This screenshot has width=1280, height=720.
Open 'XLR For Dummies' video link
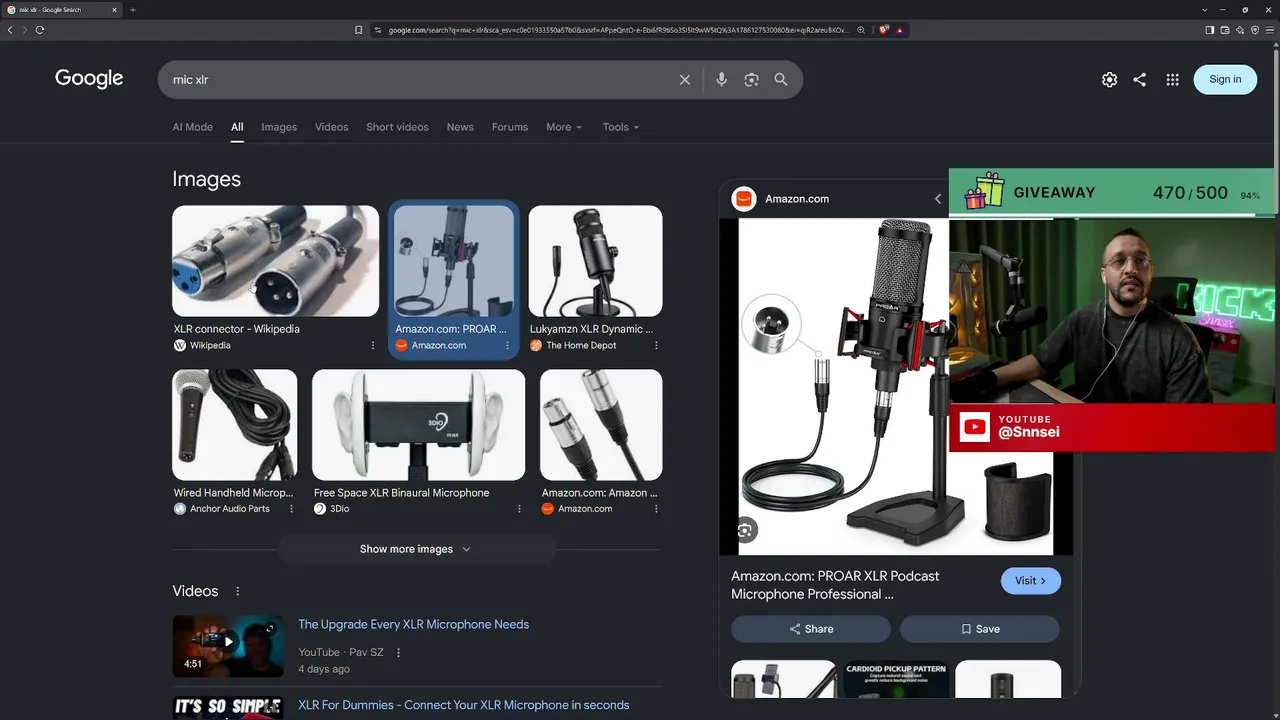coord(464,705)
